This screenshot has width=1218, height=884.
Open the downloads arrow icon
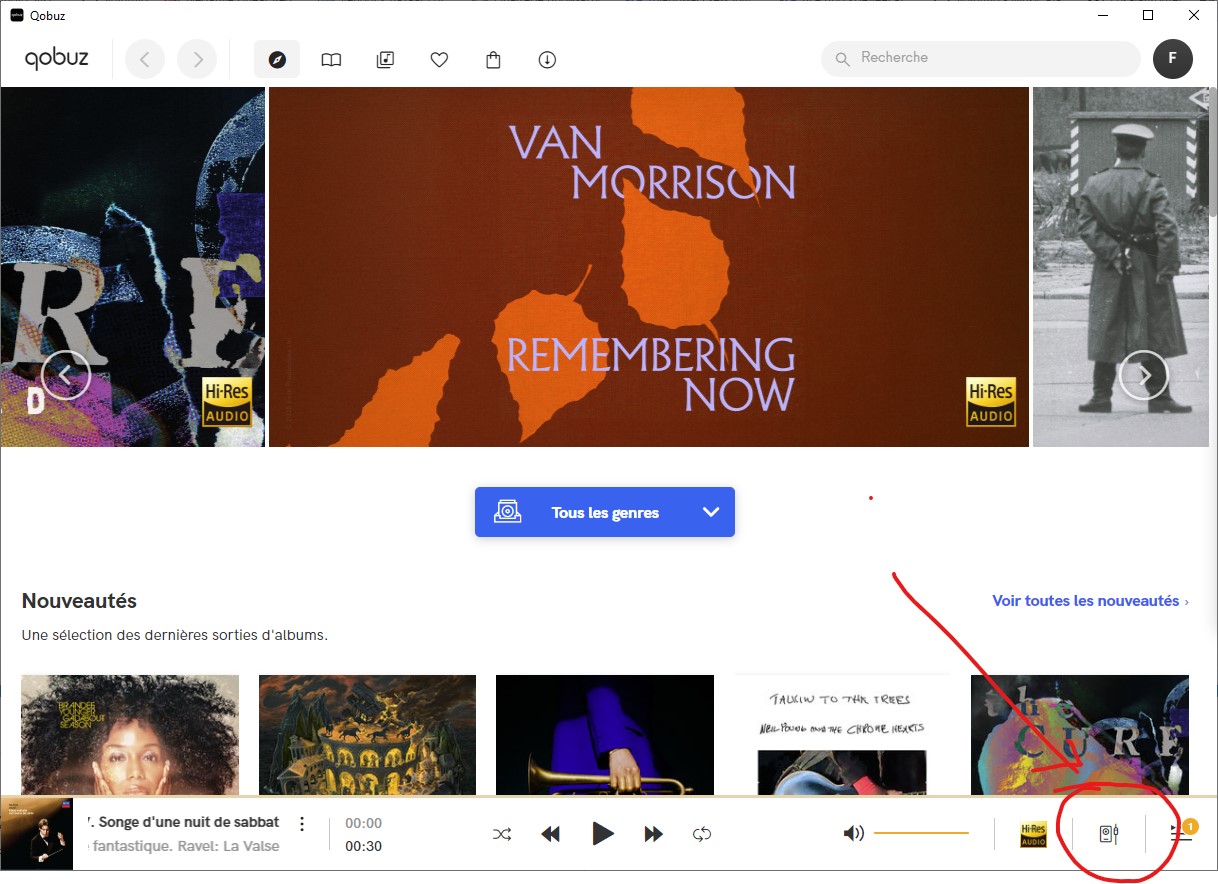tap(547, 60)
